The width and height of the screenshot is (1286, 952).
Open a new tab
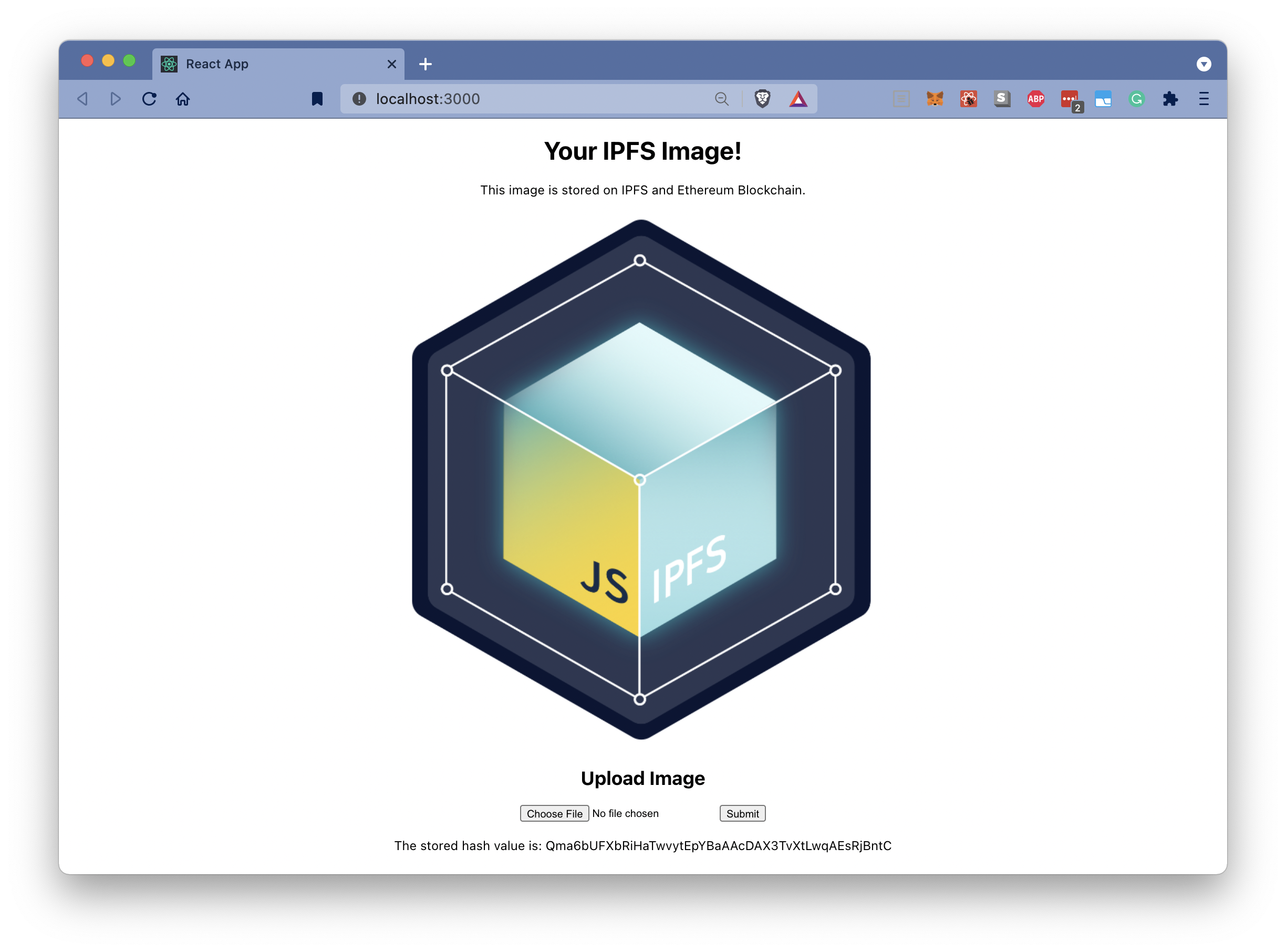[425, 64]
